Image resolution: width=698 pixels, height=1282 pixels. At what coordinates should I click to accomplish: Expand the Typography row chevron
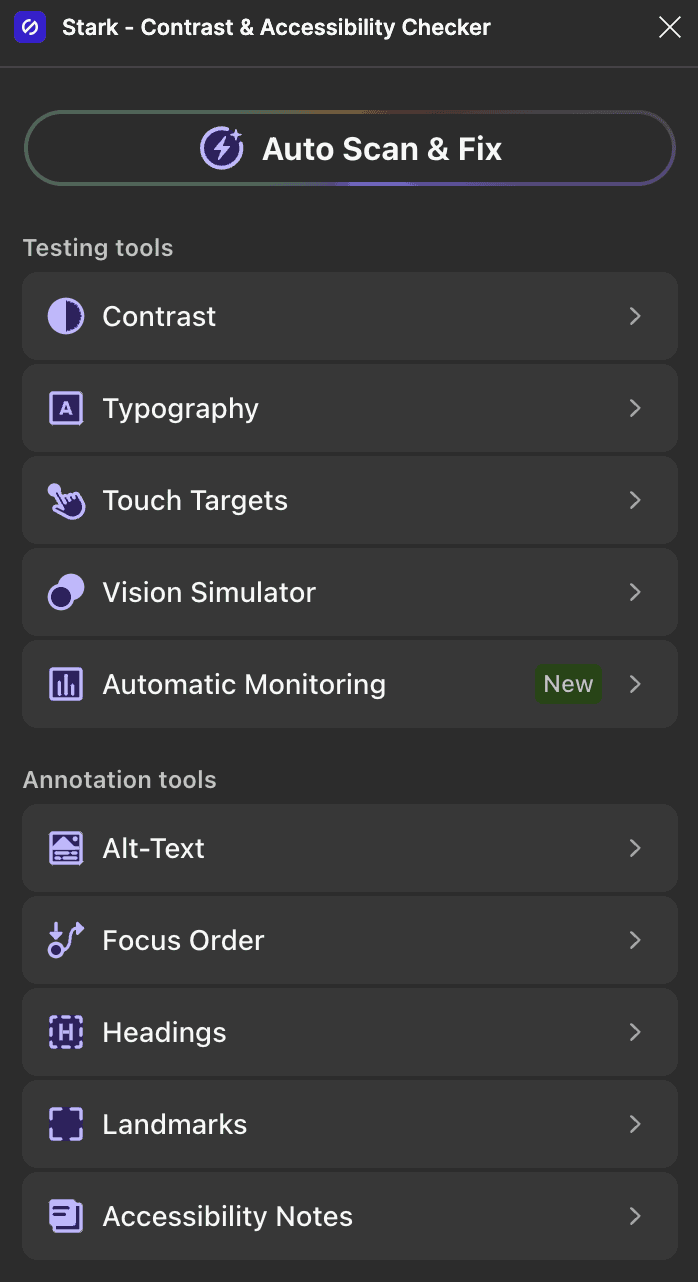pyautogui.click(x=635, y=408)
